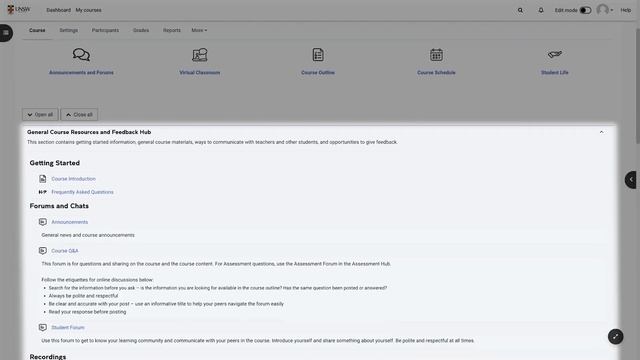The height and width of the screenshot is (360, 640).
Task: Open Announcements and Forums link
Action: pyautogui.click(x=81, y=73)
